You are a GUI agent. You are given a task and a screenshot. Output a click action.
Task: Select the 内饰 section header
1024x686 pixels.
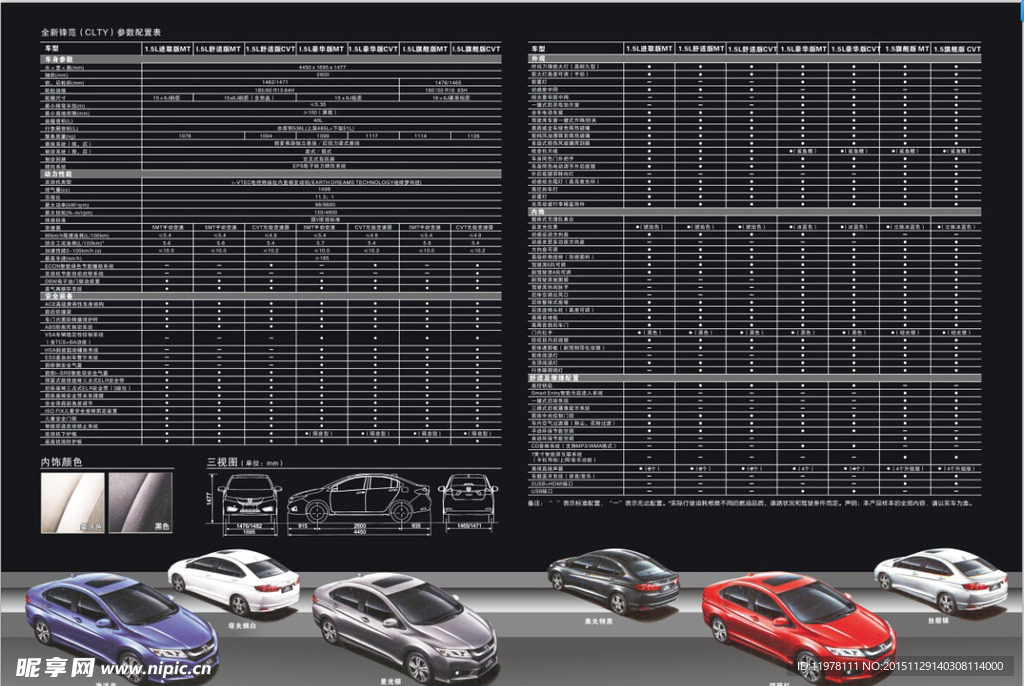pos(754,212)
